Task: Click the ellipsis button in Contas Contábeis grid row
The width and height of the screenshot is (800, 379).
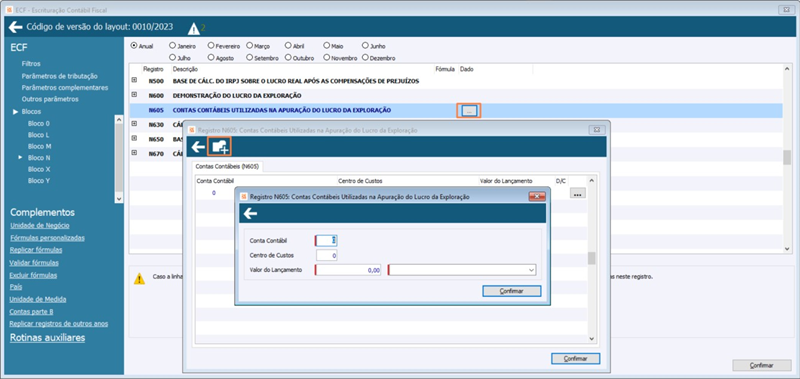Action: point(578,193)
